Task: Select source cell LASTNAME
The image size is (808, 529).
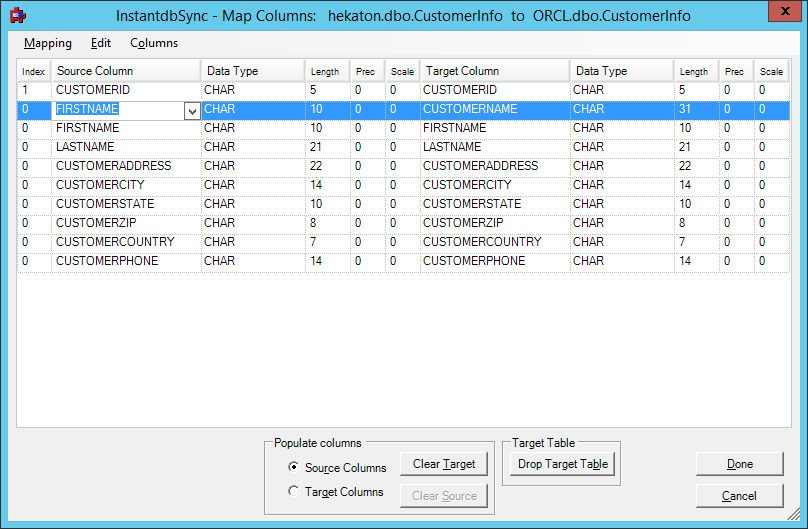Action: [x=126, y=147]
